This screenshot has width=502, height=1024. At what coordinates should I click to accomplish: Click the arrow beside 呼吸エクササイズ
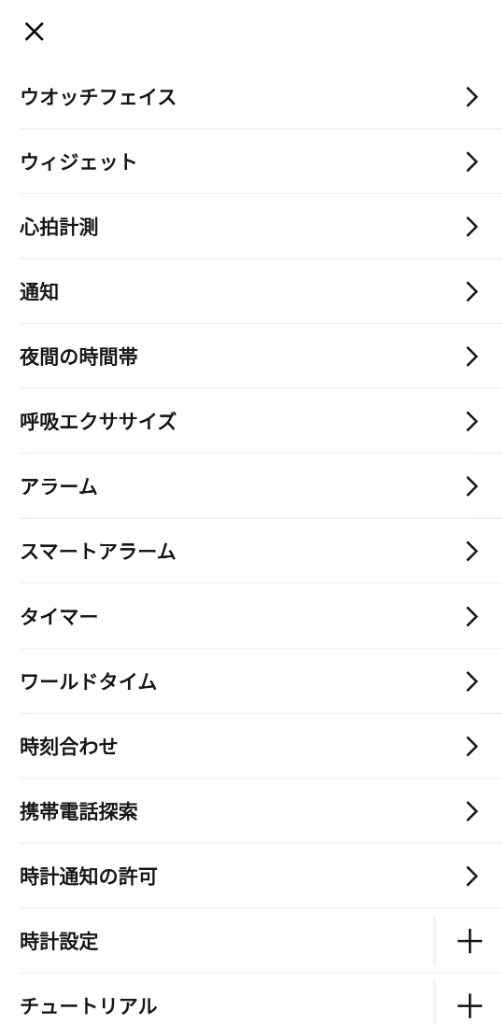click(x=472, y=422)
